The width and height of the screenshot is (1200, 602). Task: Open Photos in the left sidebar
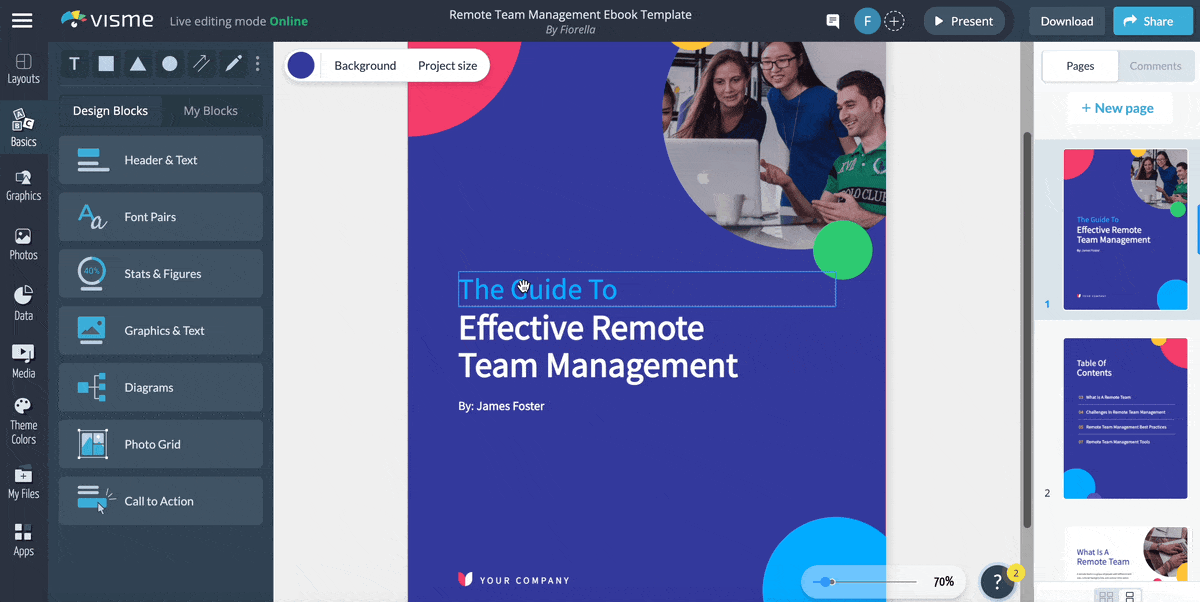coord(23,244)
